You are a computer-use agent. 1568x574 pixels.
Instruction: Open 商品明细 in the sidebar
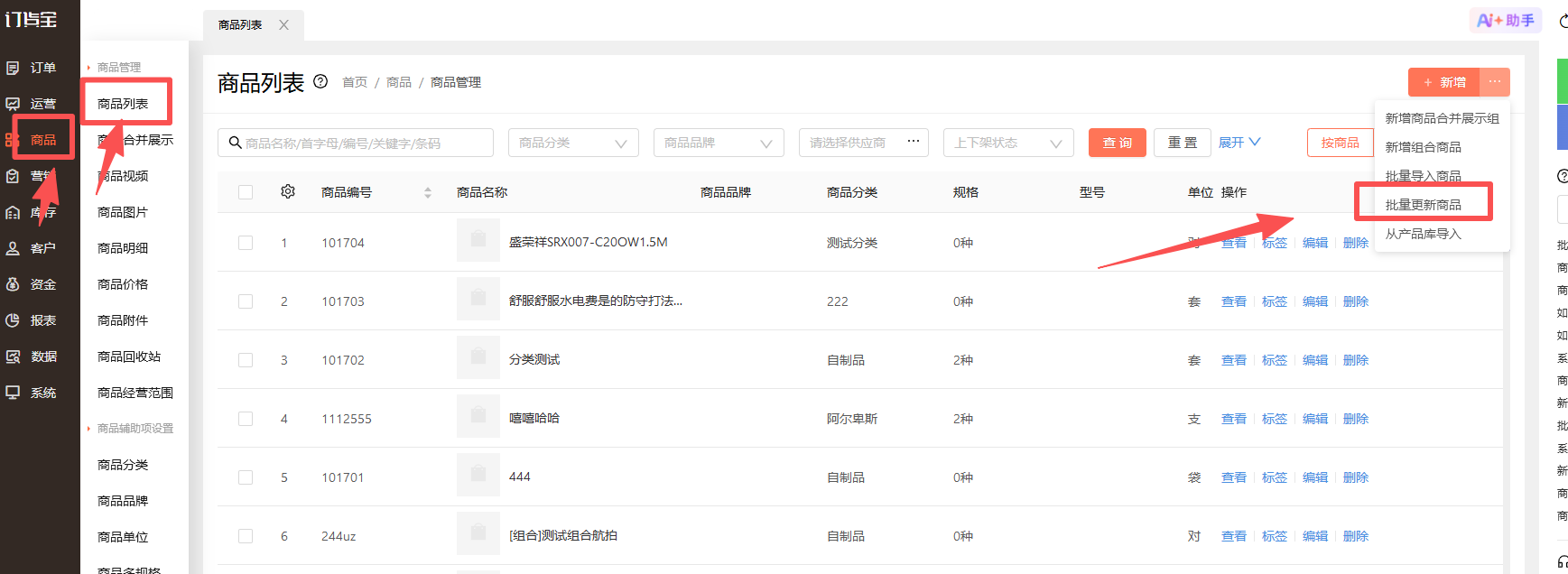tap(123, 248)
